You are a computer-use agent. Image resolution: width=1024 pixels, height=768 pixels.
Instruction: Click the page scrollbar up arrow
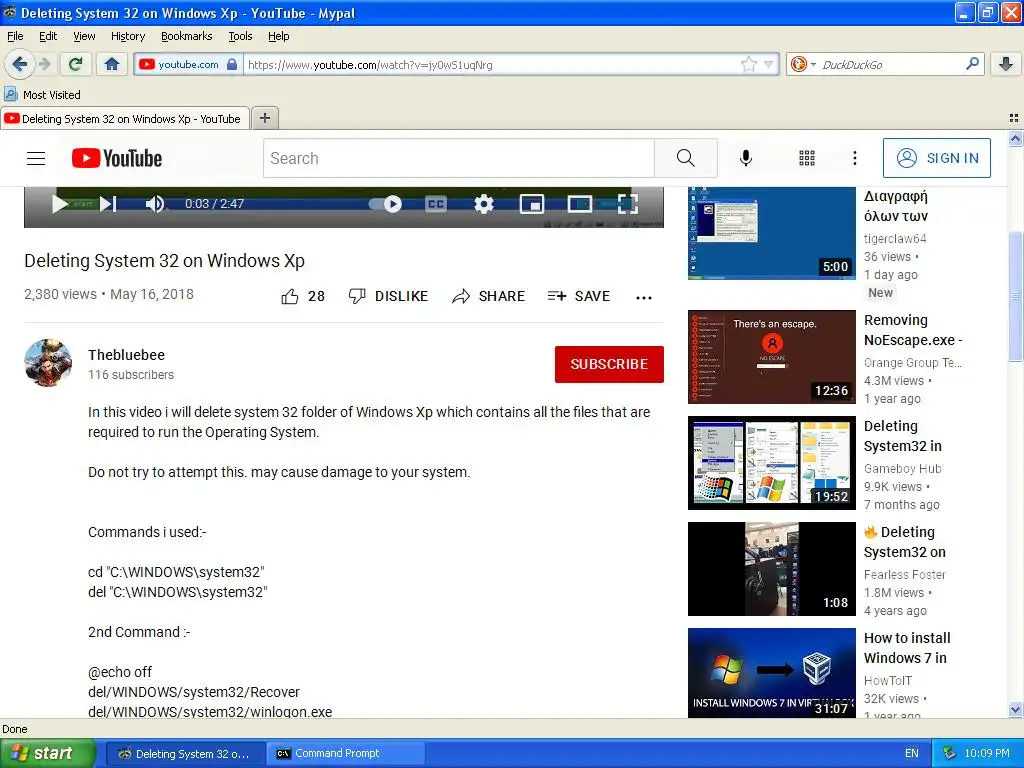(x=1015, y=138)
